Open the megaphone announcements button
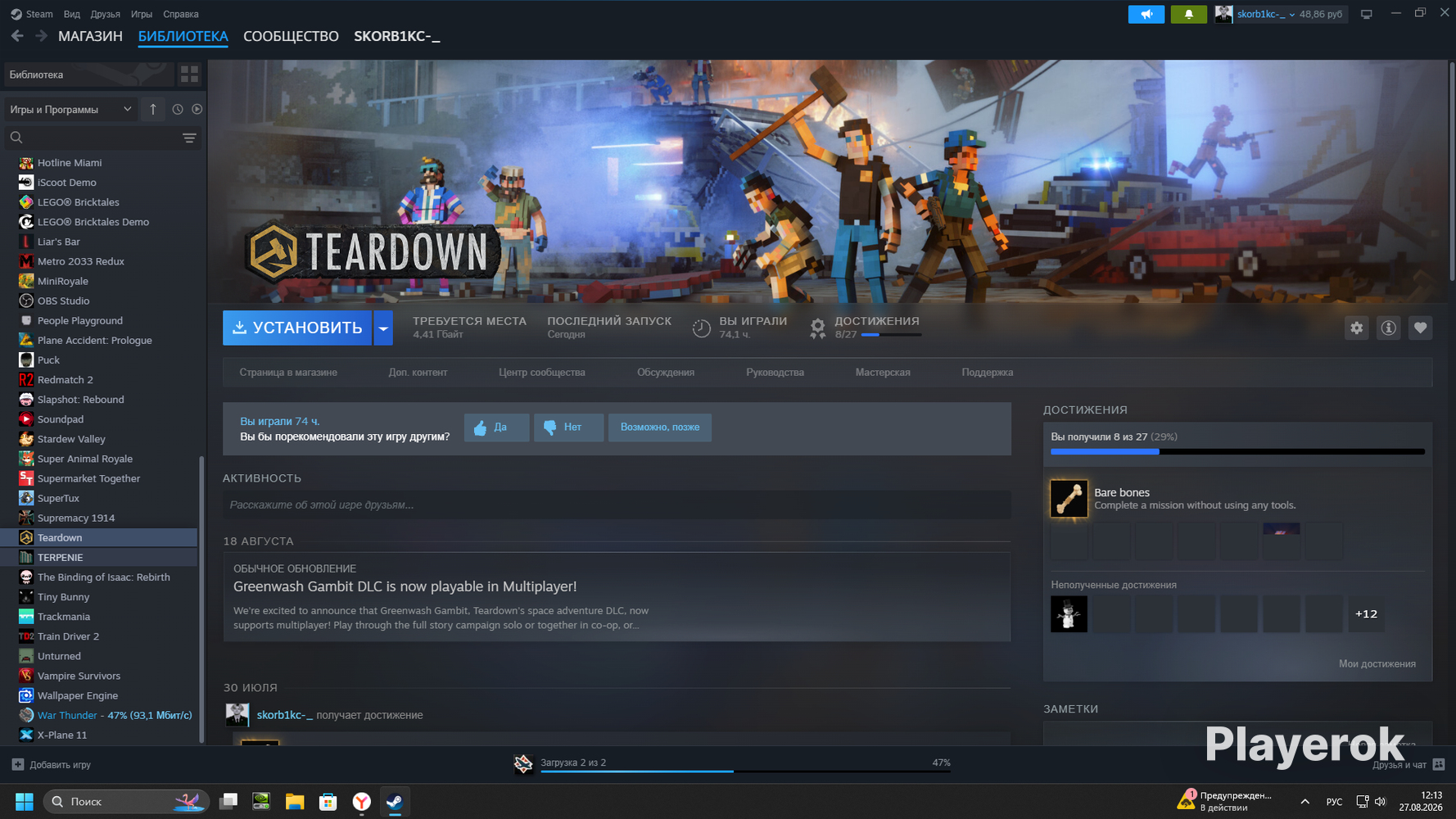Viewport: 1456px width, 819px height. pyautogui.click(x=1146, y=14)
